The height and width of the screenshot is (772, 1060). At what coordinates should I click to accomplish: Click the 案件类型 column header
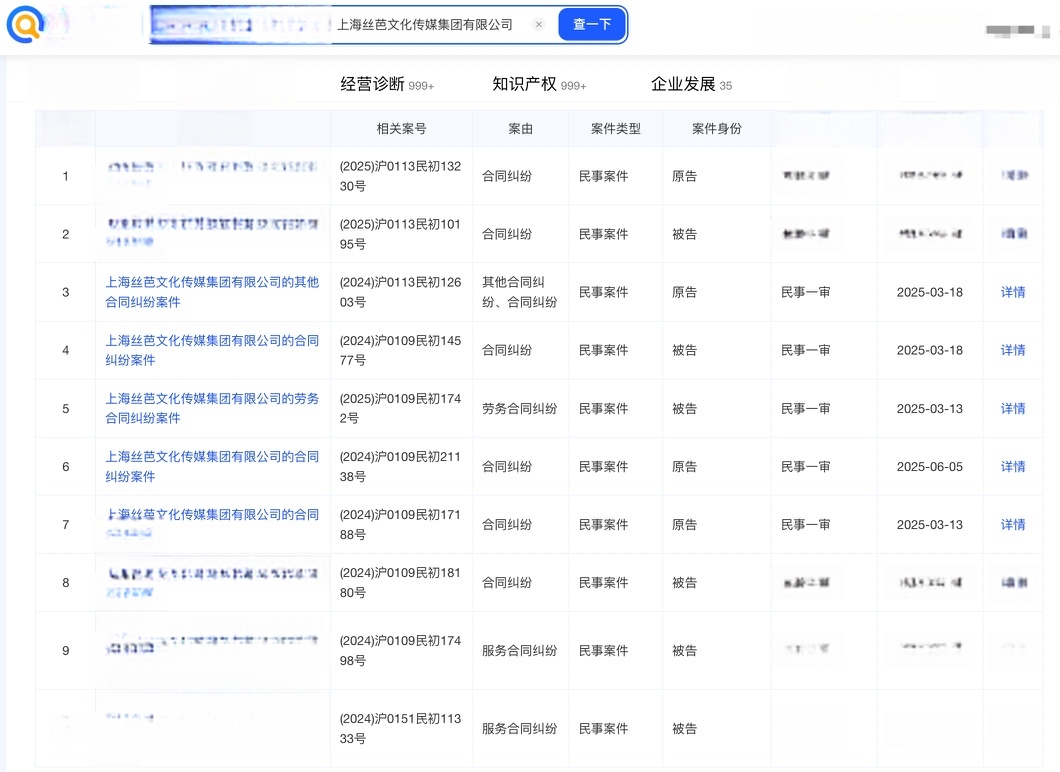tap(615, 128)
